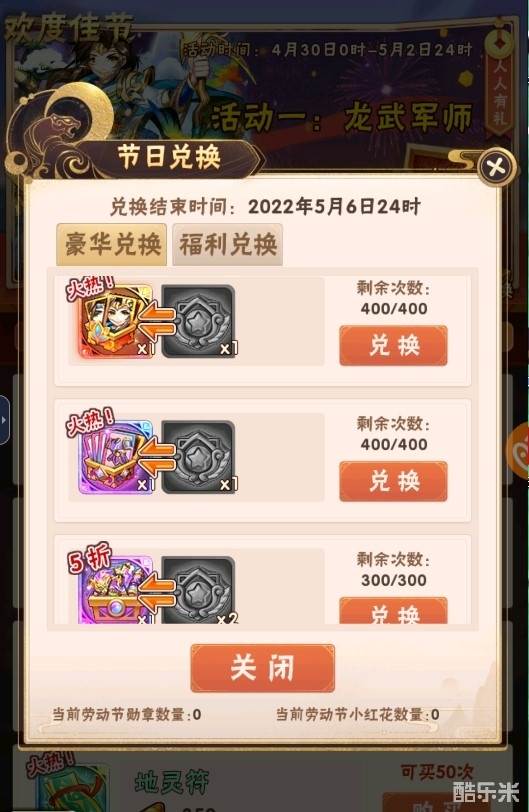Tap the red hero card chest icon
Viewport: 529px width, 812px height.
coord(116,321)
